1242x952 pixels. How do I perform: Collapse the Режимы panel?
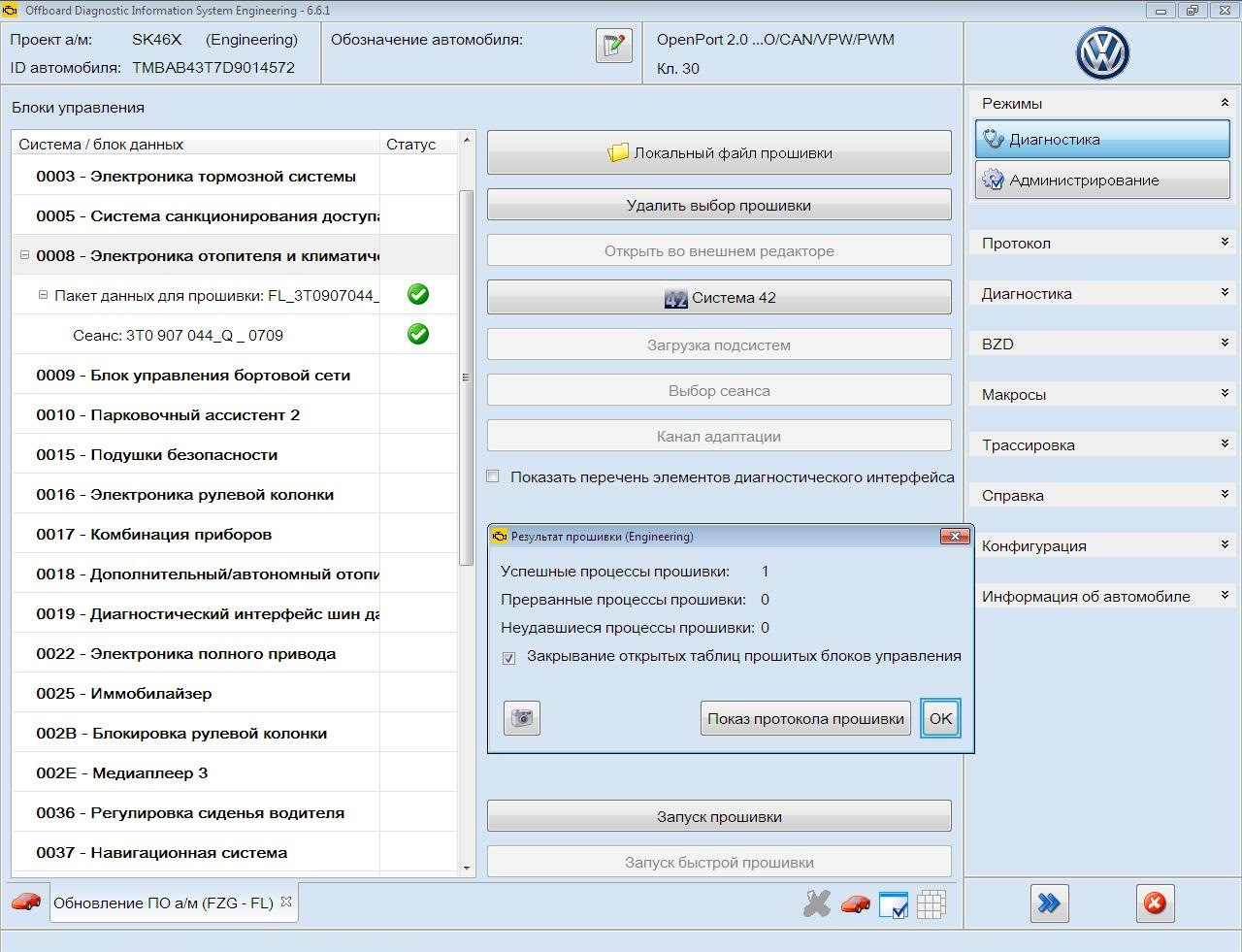1225,103
